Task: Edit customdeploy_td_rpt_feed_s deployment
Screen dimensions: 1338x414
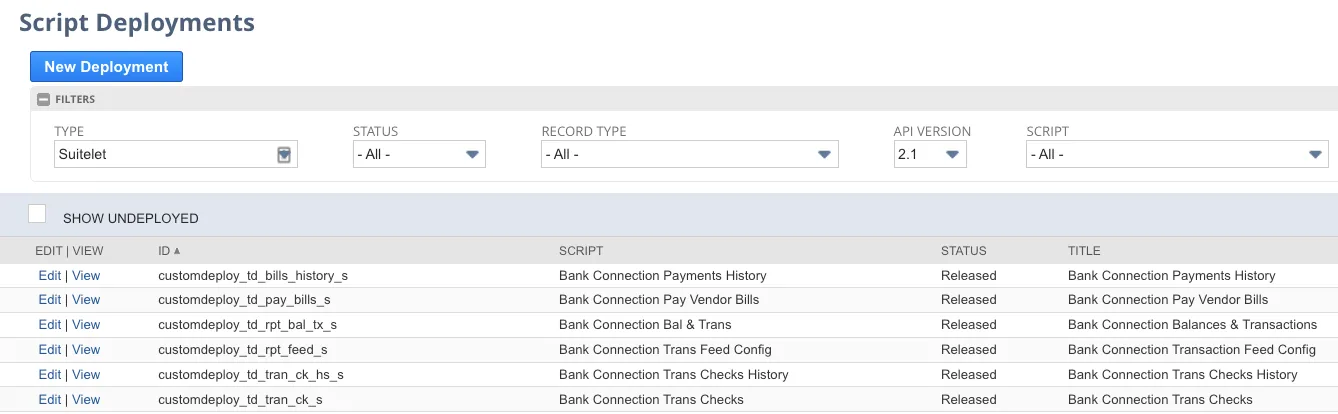Action: (x=49, y=349)
